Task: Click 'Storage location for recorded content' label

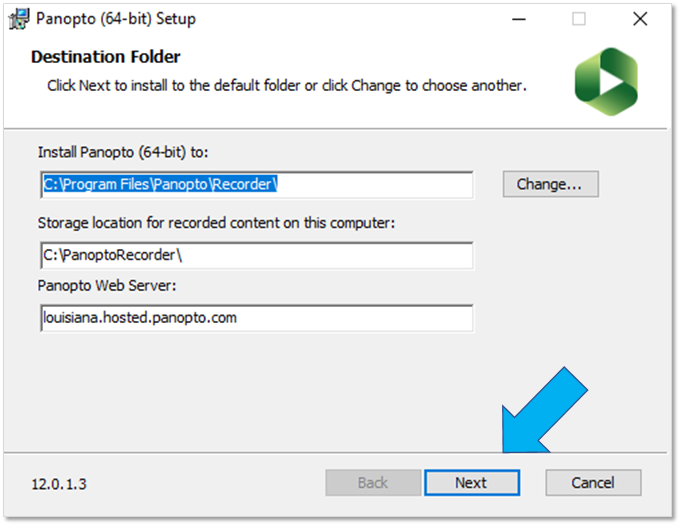Action: (x=216, y=223)
